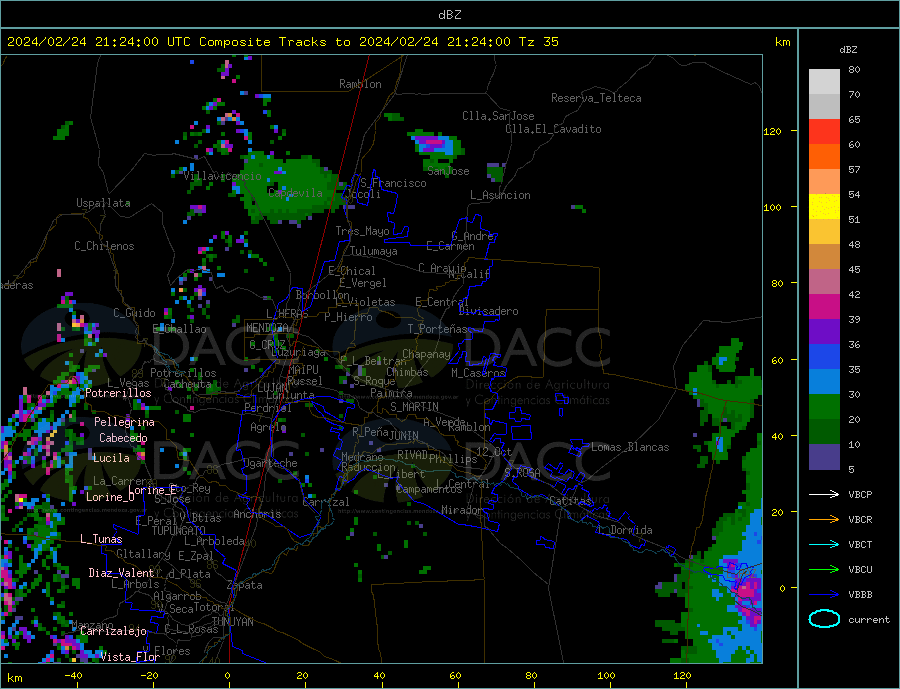The image size is (900, 689).
Task: Click the blue VBBB arrow legend icon
Action: click(x=824, y=595)
